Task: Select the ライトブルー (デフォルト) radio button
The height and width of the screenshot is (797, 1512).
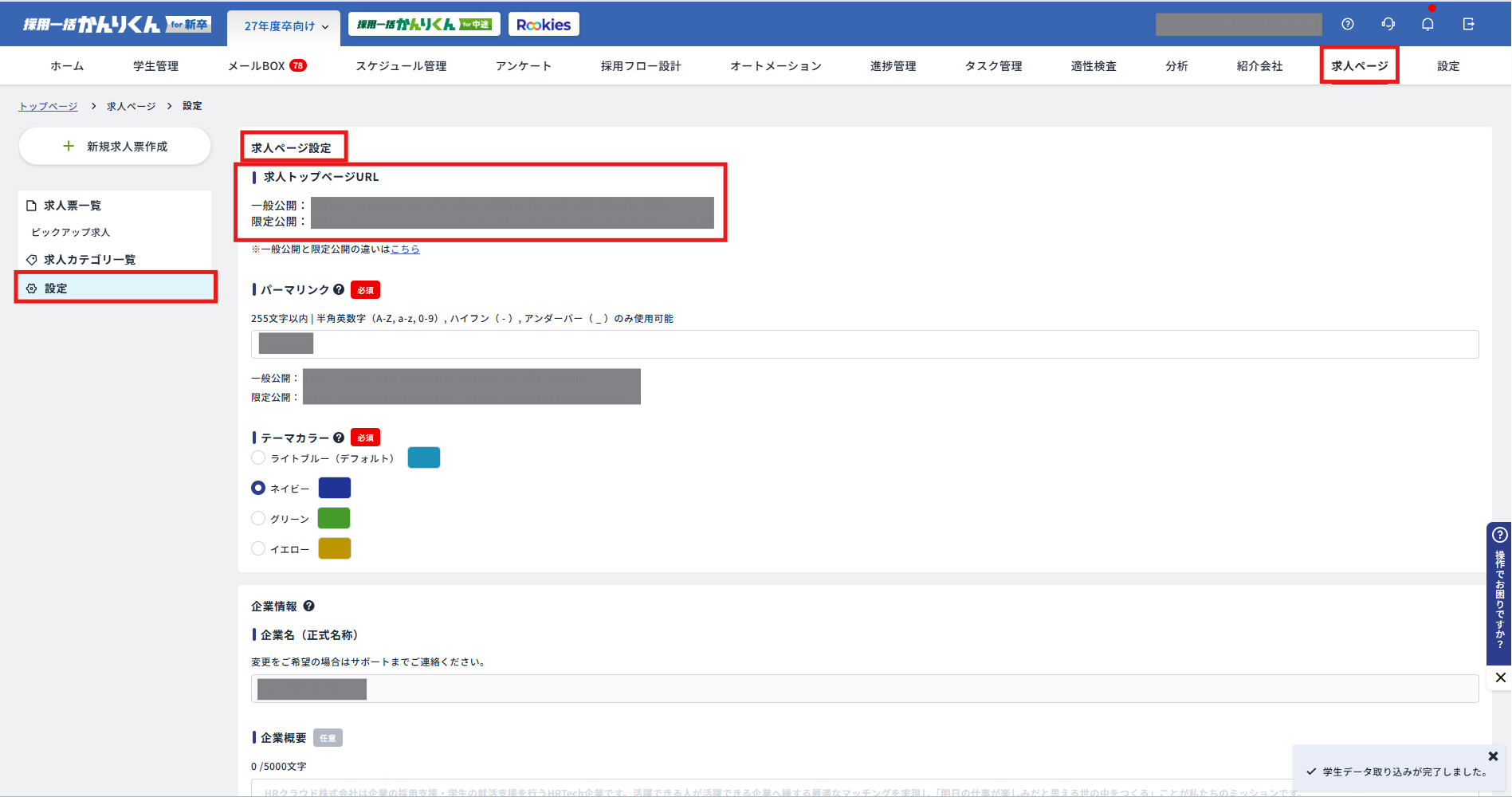Action: coord(258,457)
